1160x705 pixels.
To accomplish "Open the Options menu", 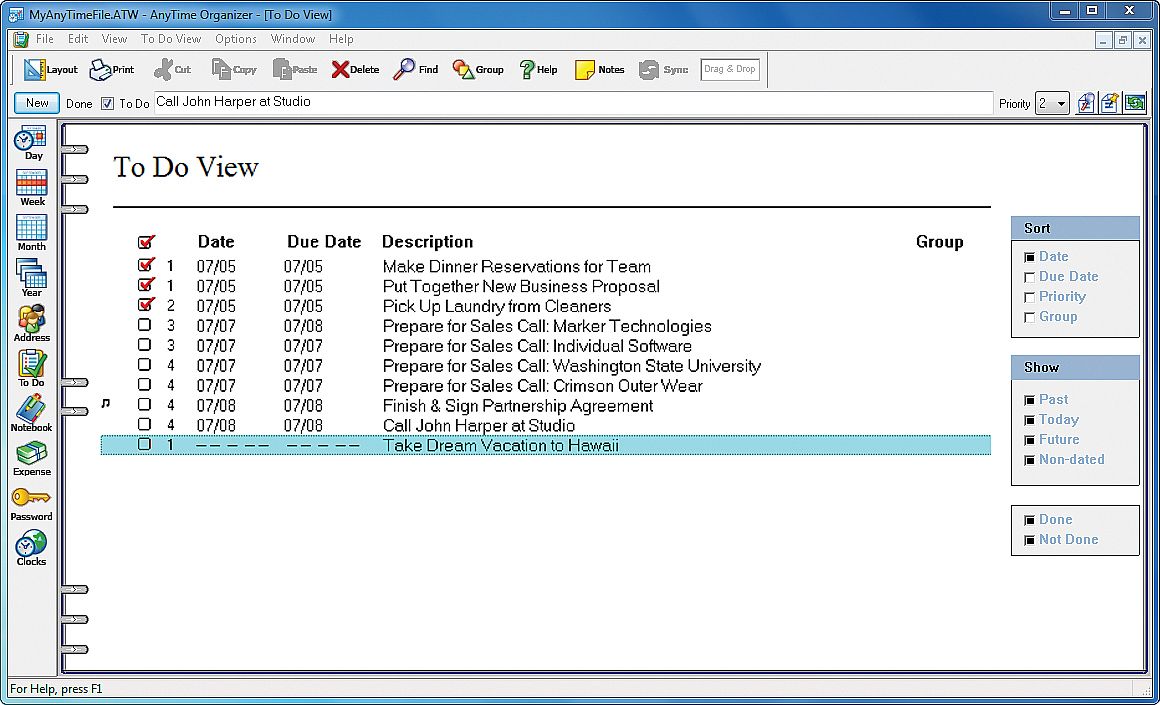I will point(236,39).
